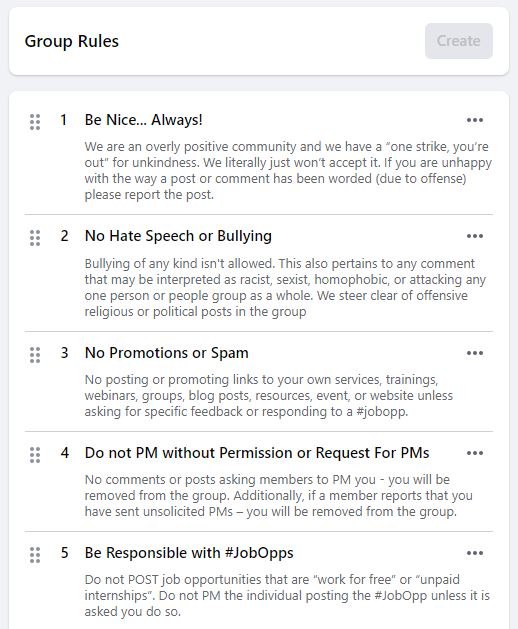This screenshot has height=629, width=518.
Task: Click drag handle of rule 4
Action: (x=35, y=455)
